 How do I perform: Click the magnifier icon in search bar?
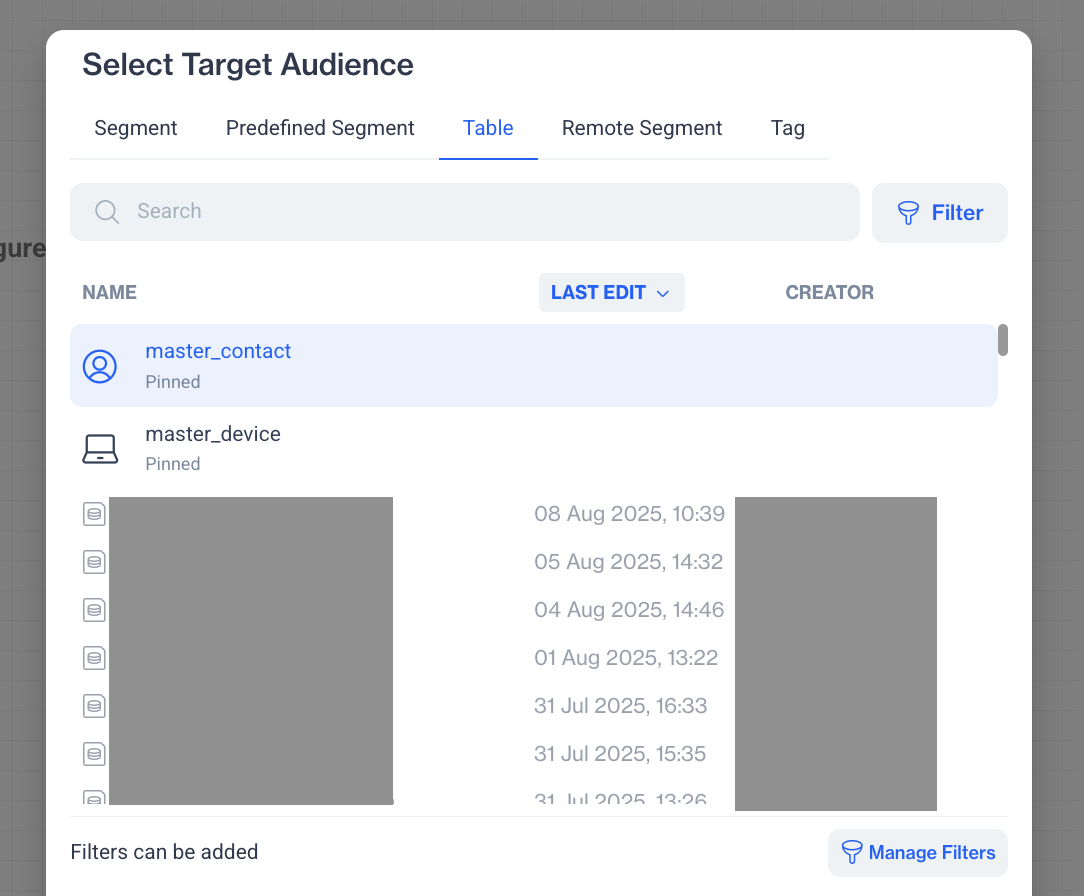(107, 212)
